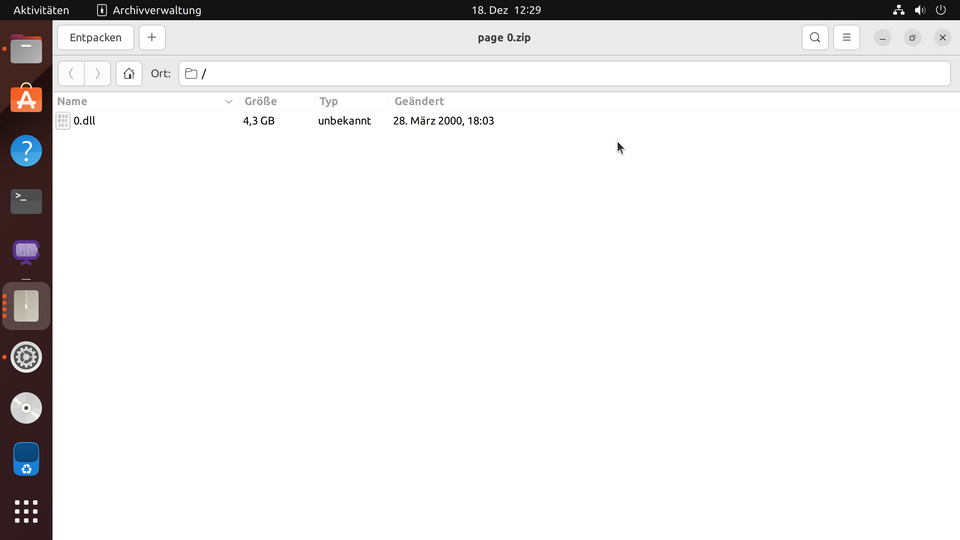This screenshot has width=960, height=540.
Task: Go to the home location icon
Action: [129, 74]
